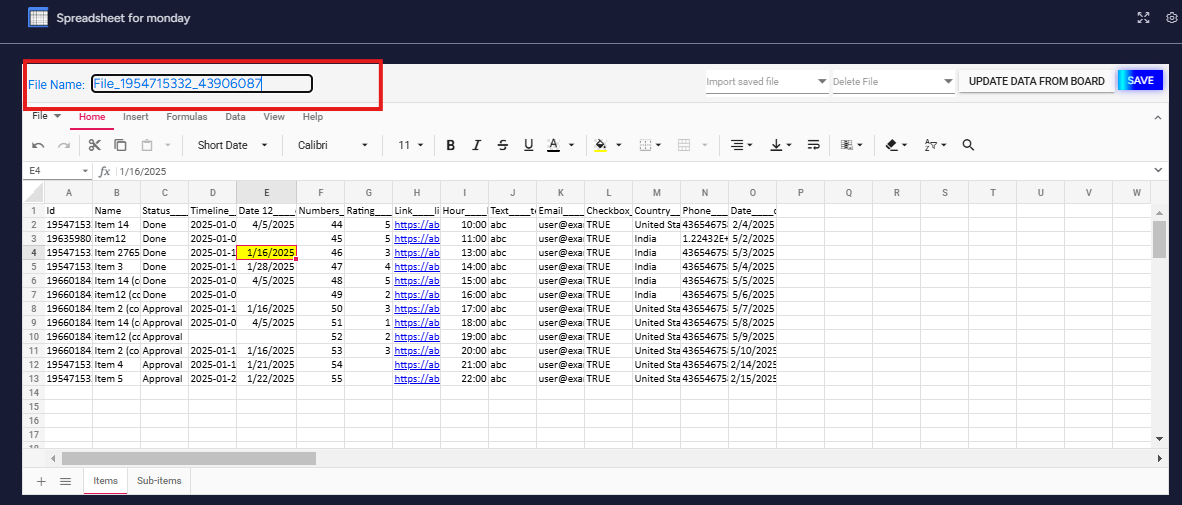Cut the selection with the scissors icon
1182x505 pixels.
pyautogui.click(x=94, y=145)
